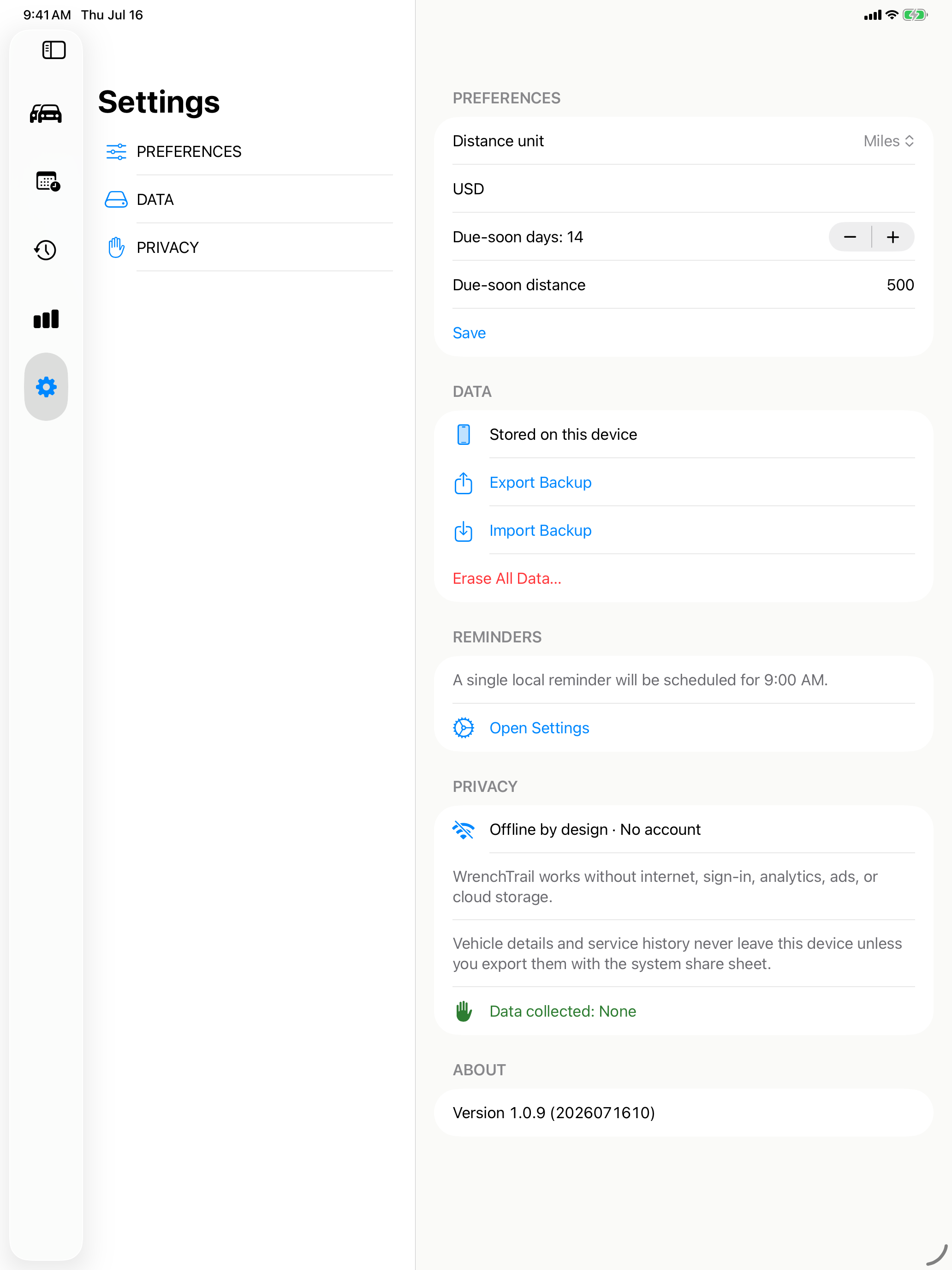Click the ABOUT section header

[x=479, y=1070]
